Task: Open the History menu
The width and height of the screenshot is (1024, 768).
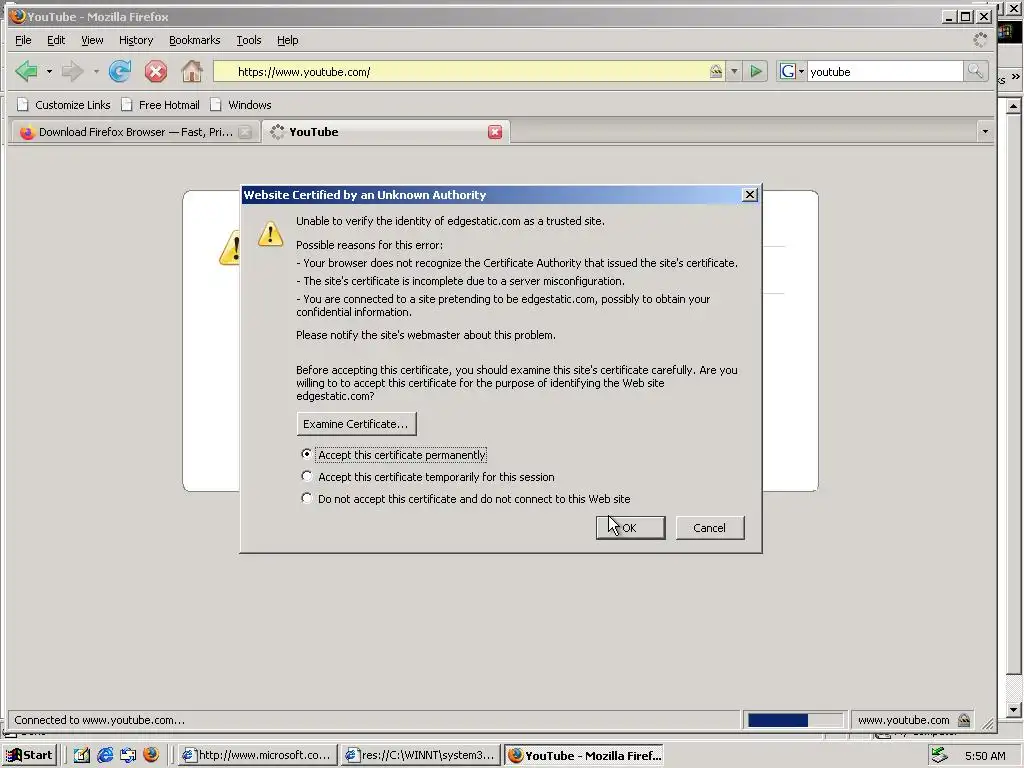Action: point(136,40)
